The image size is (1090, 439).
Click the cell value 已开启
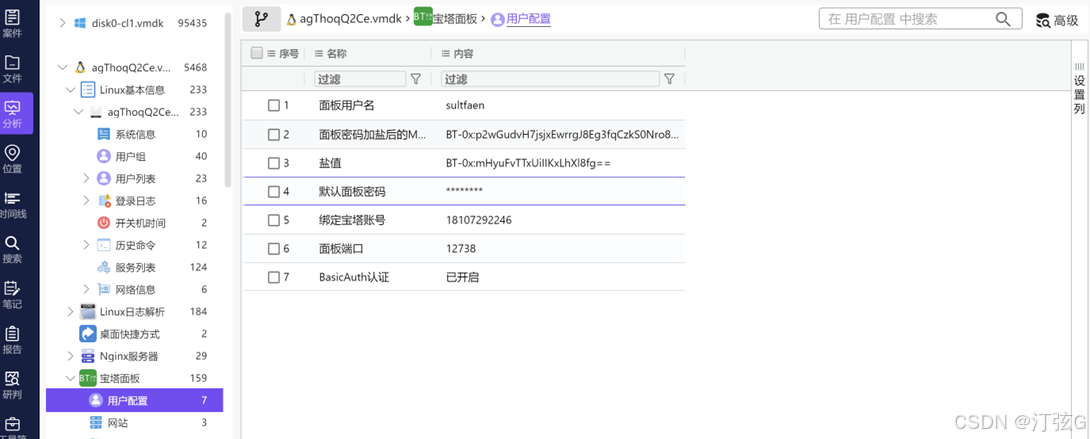click(462, 277)
